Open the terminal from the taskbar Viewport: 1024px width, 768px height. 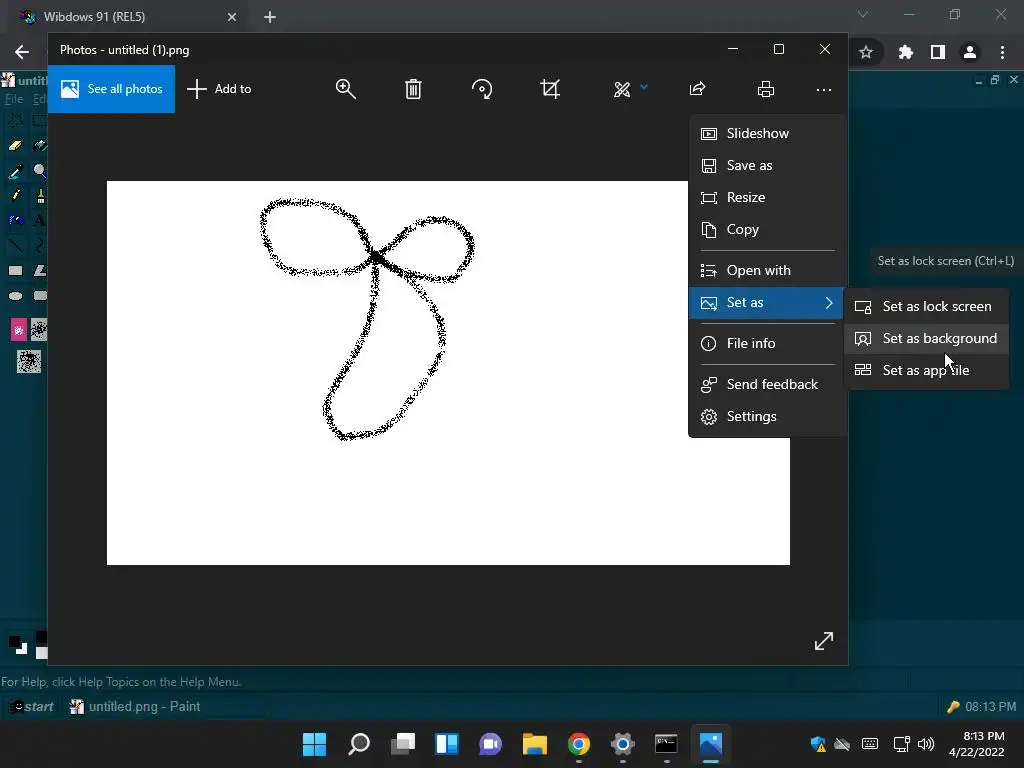pos(666,744)
